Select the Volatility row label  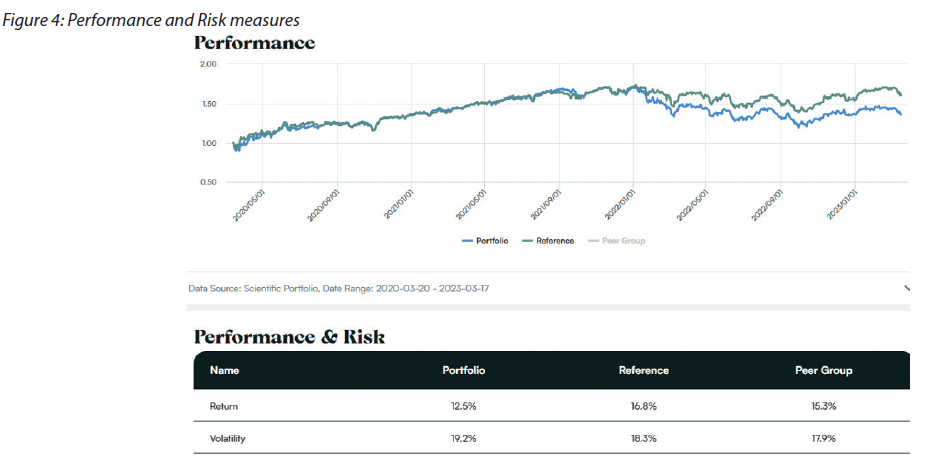point(228,438)
